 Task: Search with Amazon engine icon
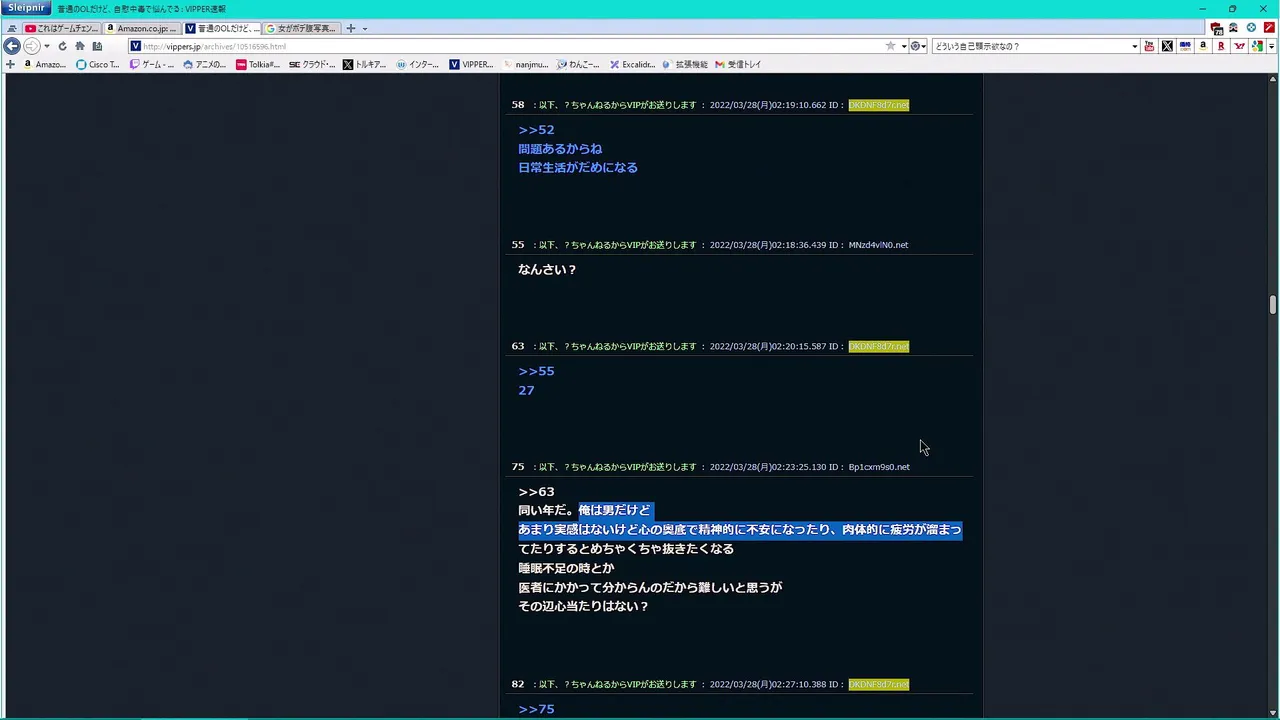click(1203, 46)
